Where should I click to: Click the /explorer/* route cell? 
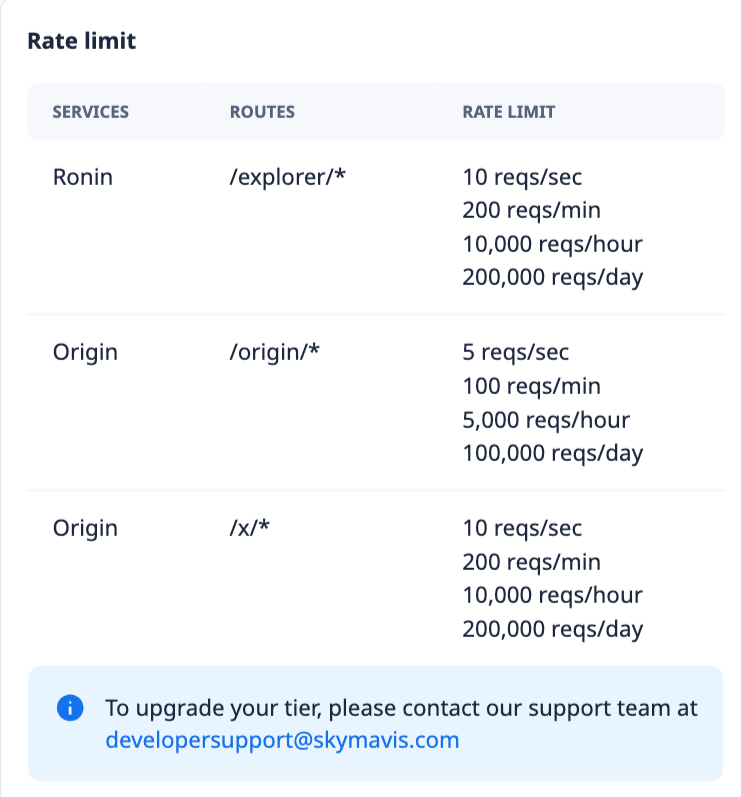tap(288, 177)
